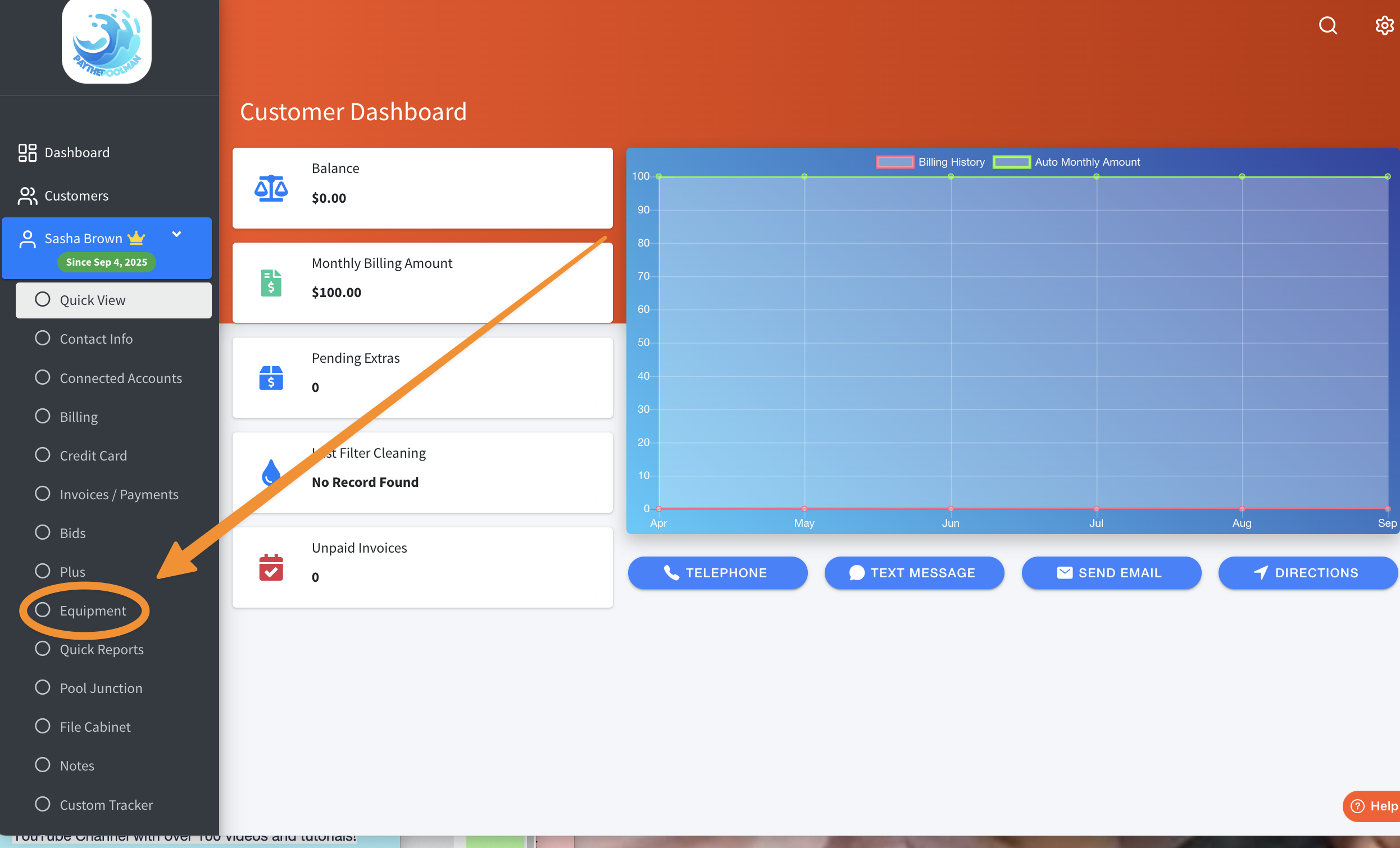
Task: Open the Dashboard menu item
Action: coord(77,152)
